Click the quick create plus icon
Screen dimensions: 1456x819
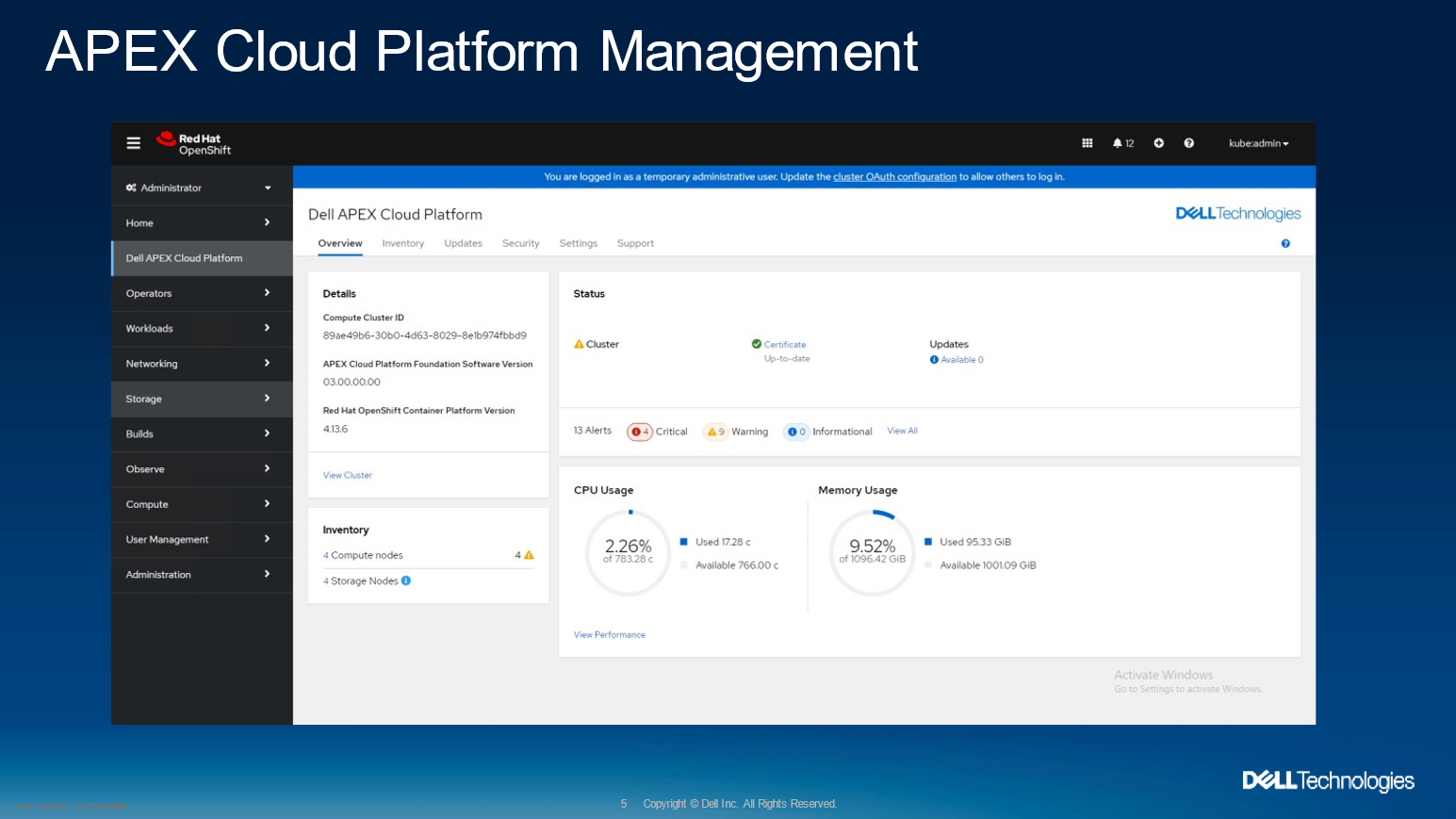[1158, 142]
